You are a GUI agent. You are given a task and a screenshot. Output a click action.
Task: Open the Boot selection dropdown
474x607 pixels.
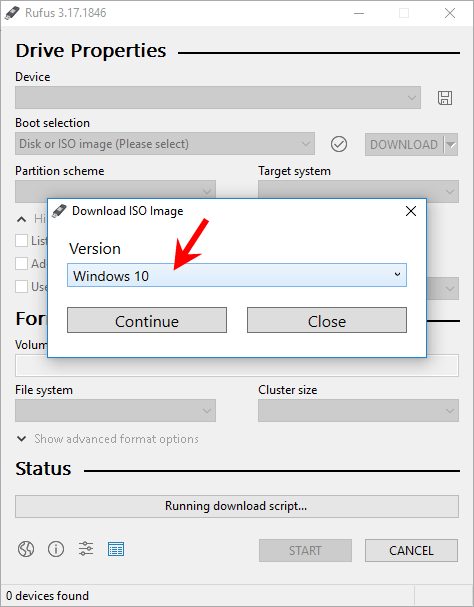point(165,144)
